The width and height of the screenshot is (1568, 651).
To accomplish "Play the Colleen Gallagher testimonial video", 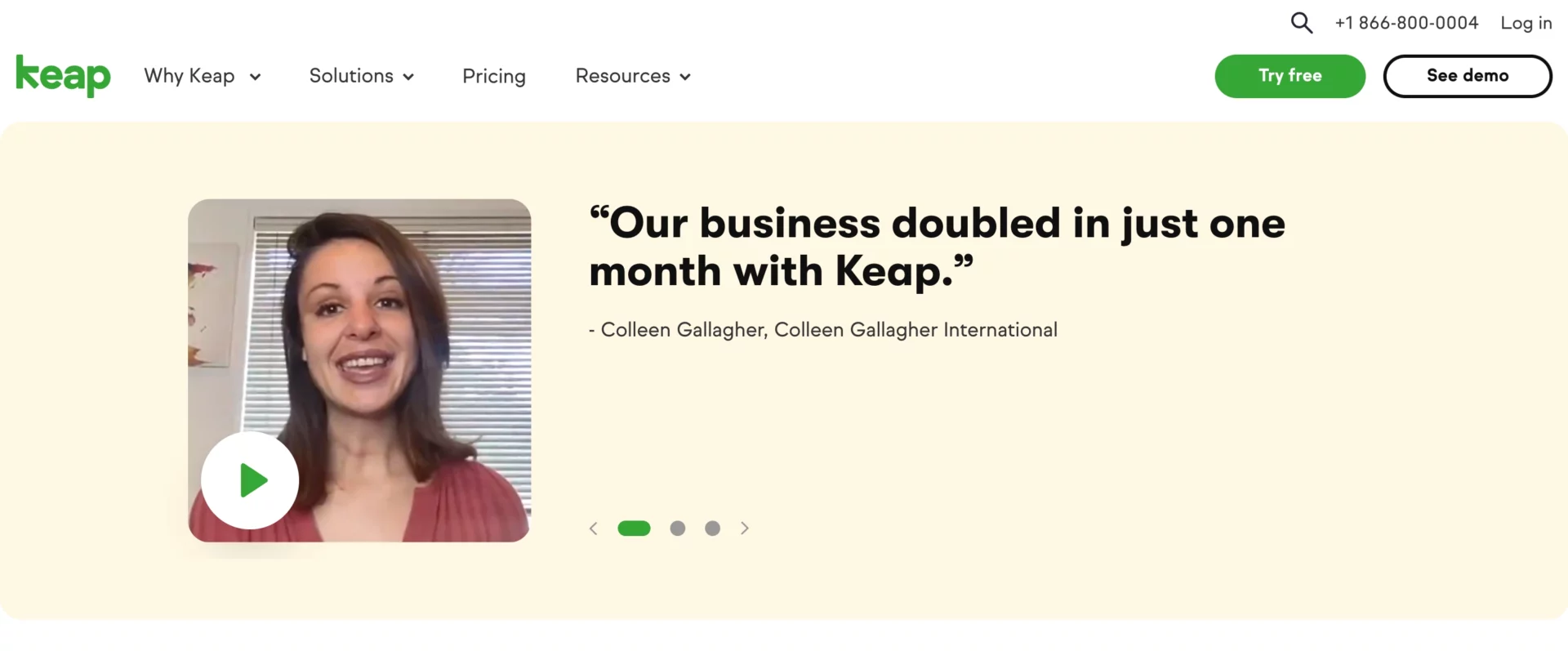I will tap(249, 480).
